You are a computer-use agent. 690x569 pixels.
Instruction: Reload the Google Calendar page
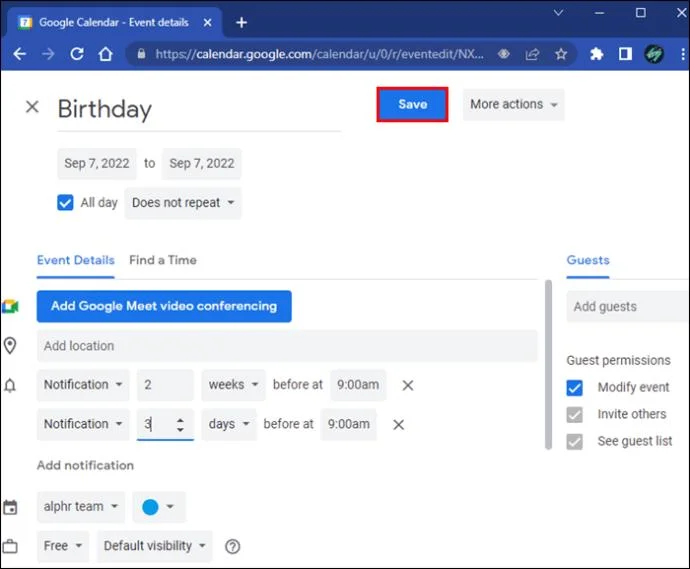77,54
